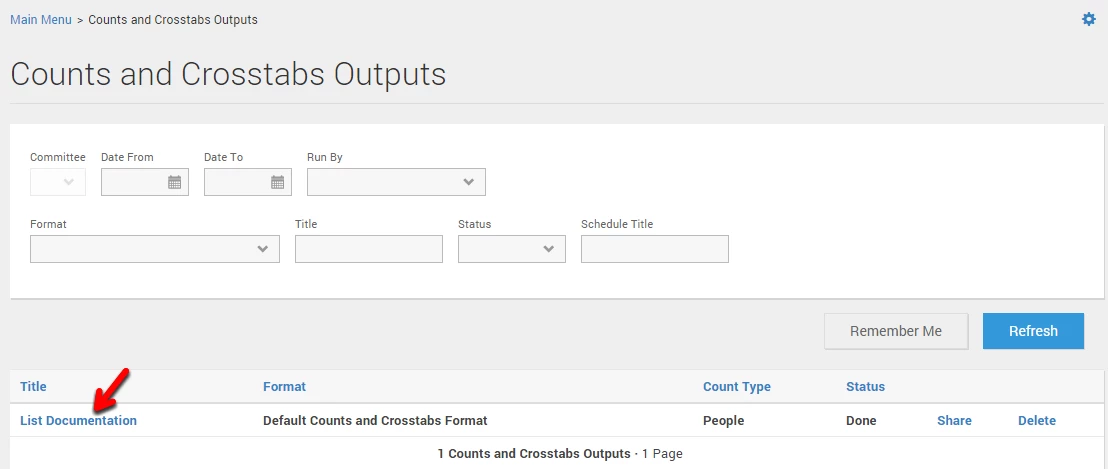This screenshot has height=469, width=1108.
Task: Expand the Run By dropdown
Action: [396, 182]
